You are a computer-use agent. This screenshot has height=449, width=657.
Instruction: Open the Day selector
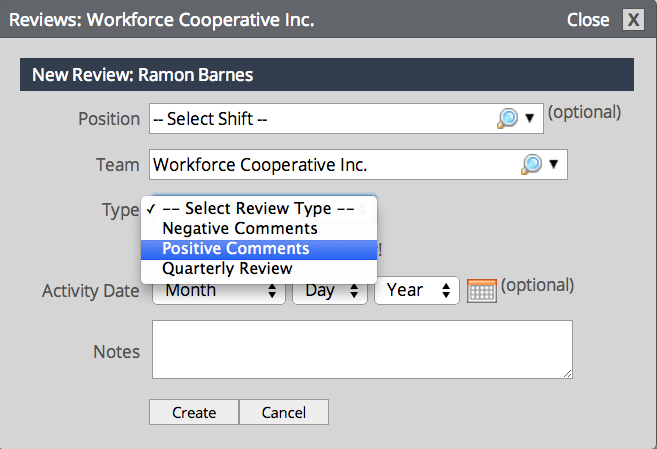coord(330,290)
